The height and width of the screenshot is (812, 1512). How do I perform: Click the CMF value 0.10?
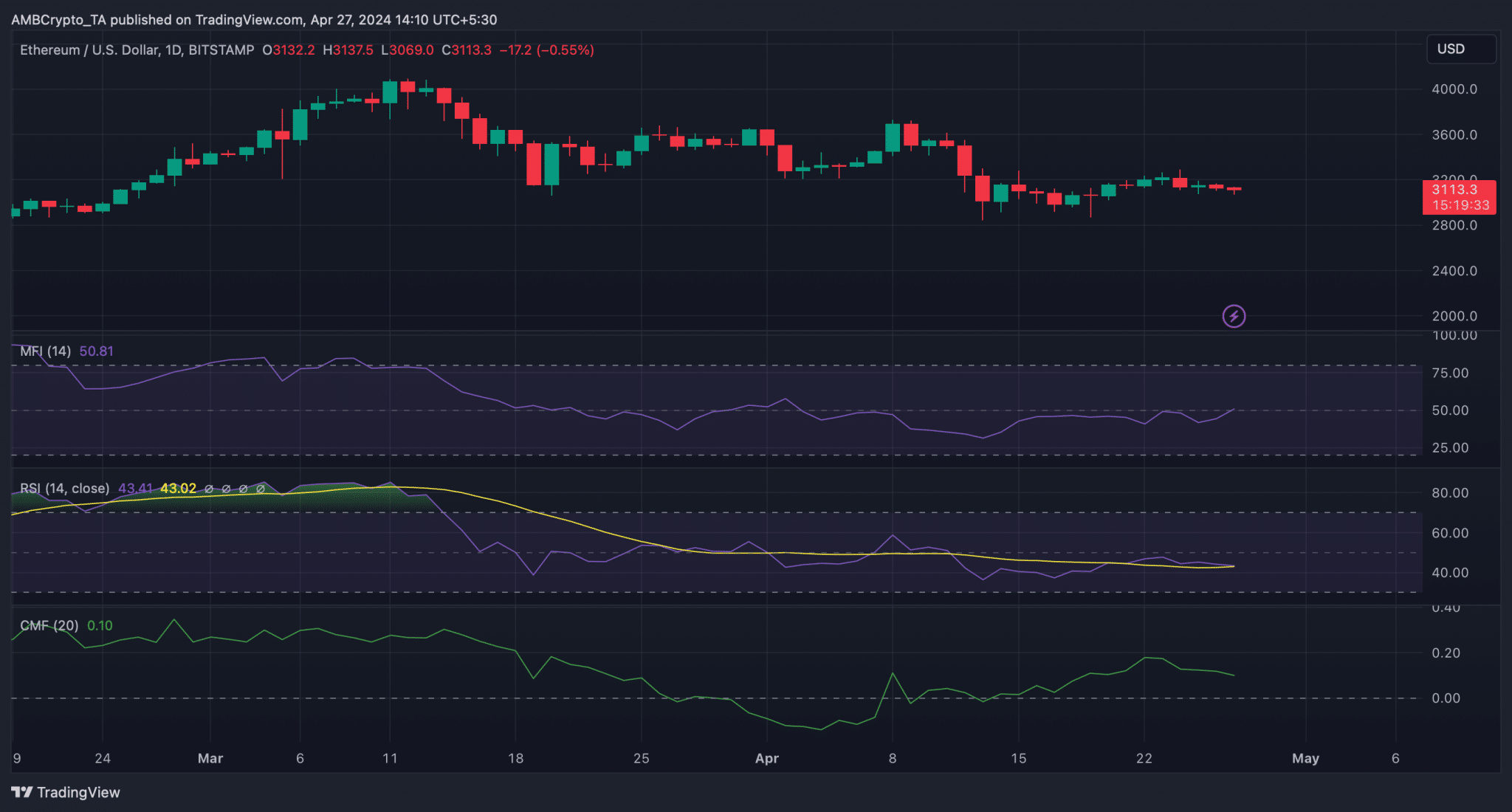coord(100,626)
